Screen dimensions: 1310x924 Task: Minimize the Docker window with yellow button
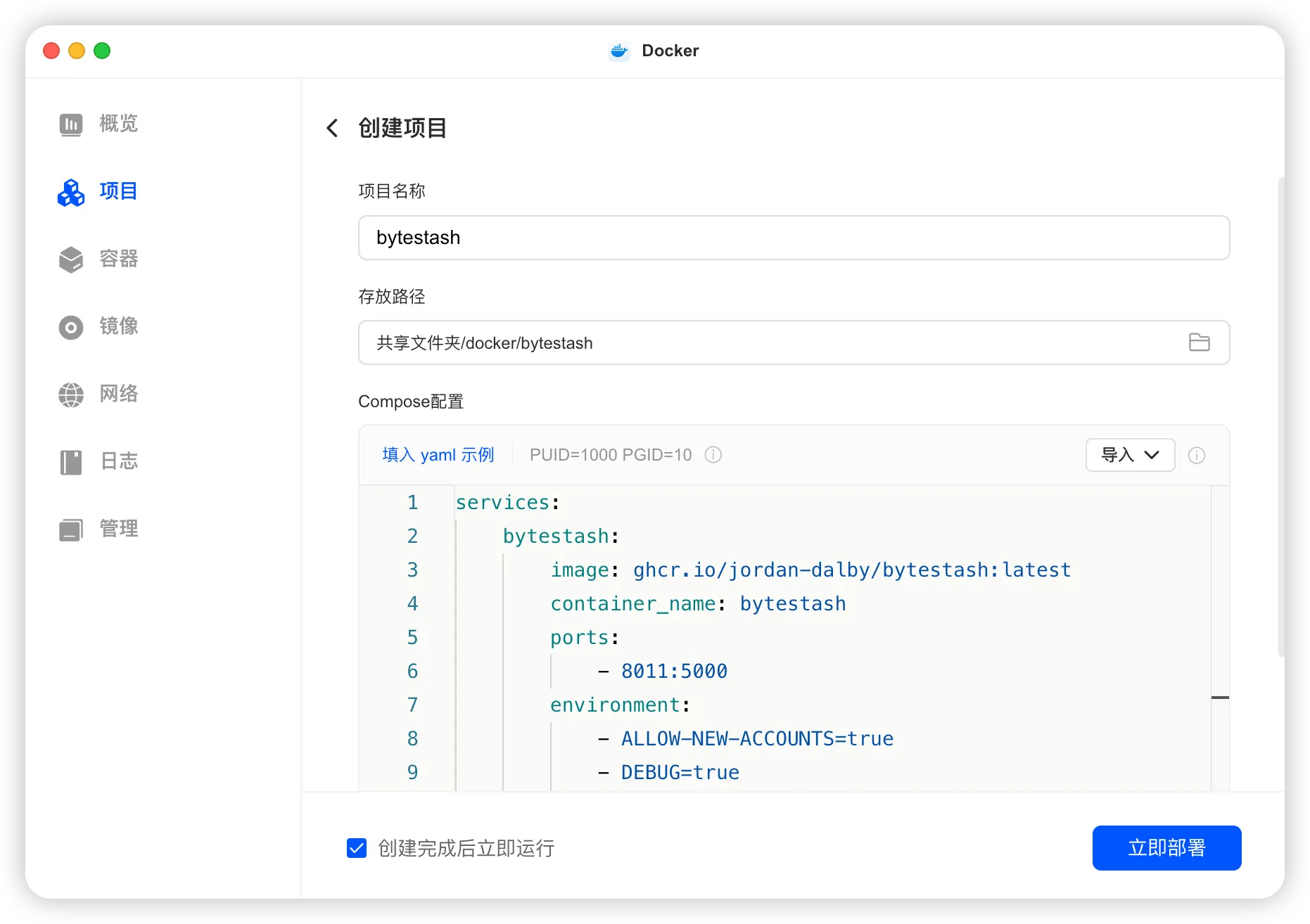pos(77,51)
